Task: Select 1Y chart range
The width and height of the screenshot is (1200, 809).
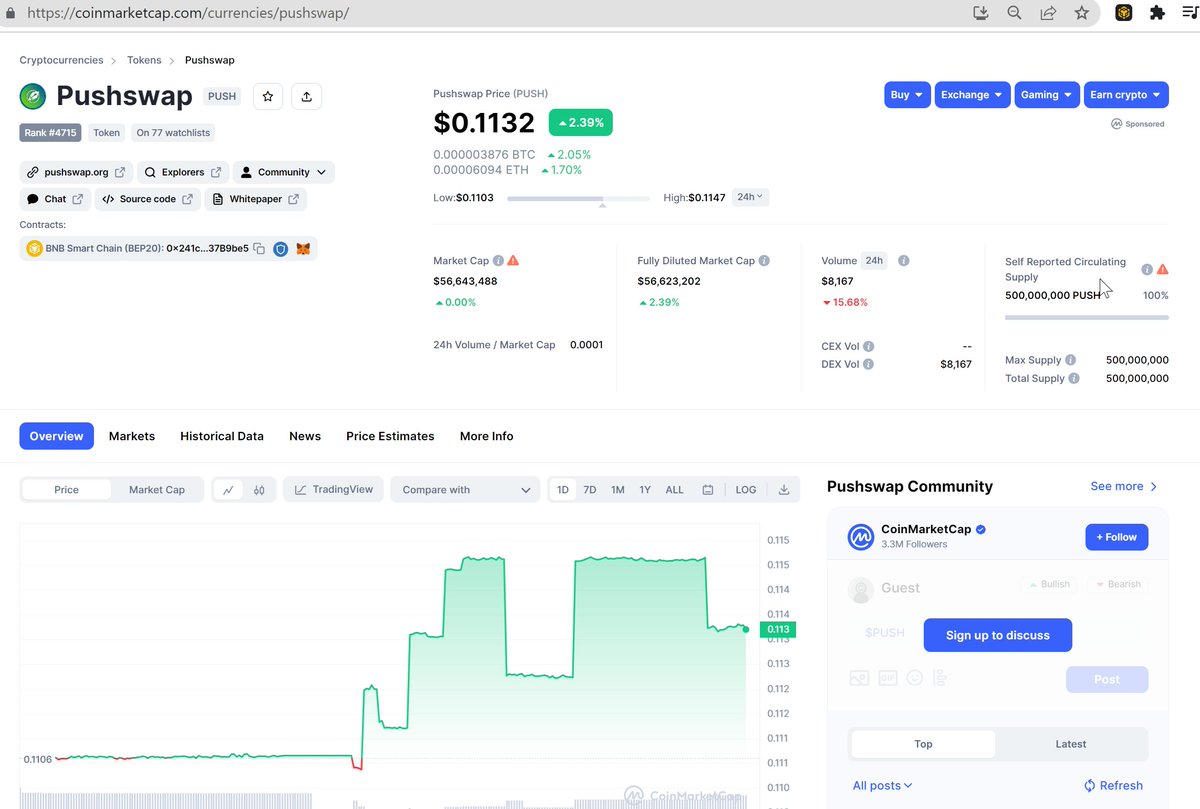Action: [x=645, y=490]
